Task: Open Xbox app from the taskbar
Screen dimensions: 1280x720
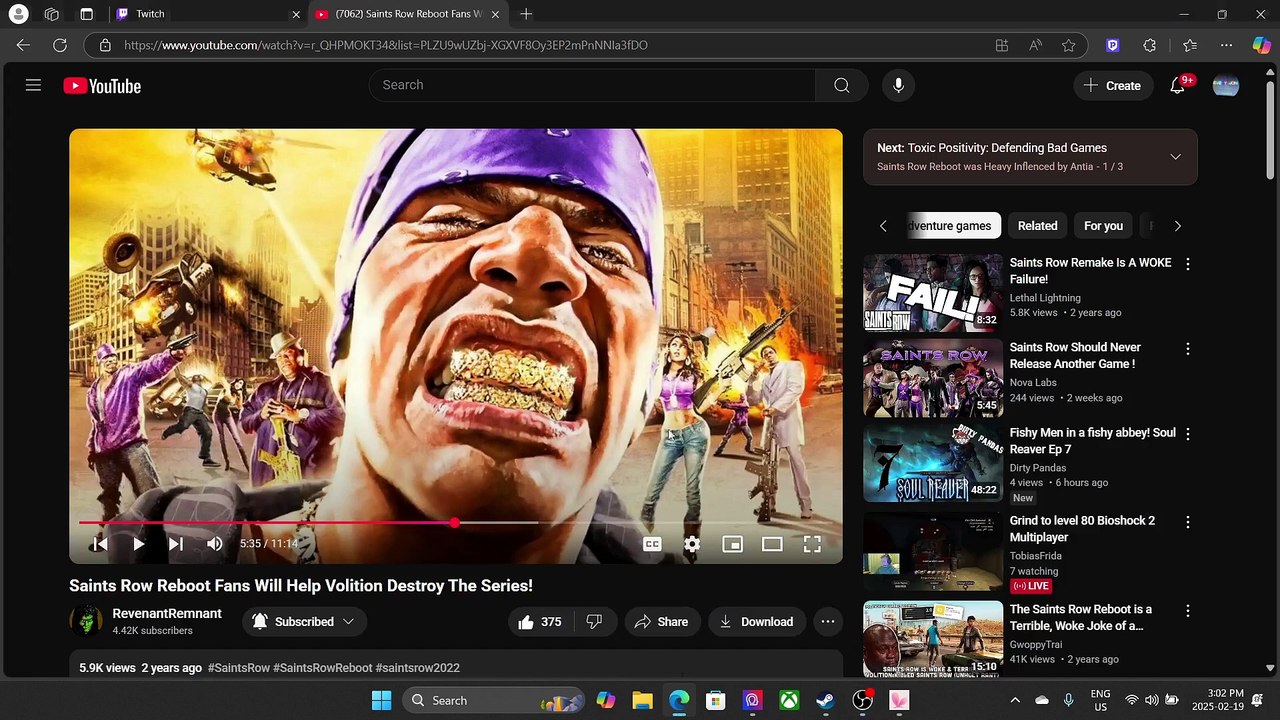Action: pos(789,700)
